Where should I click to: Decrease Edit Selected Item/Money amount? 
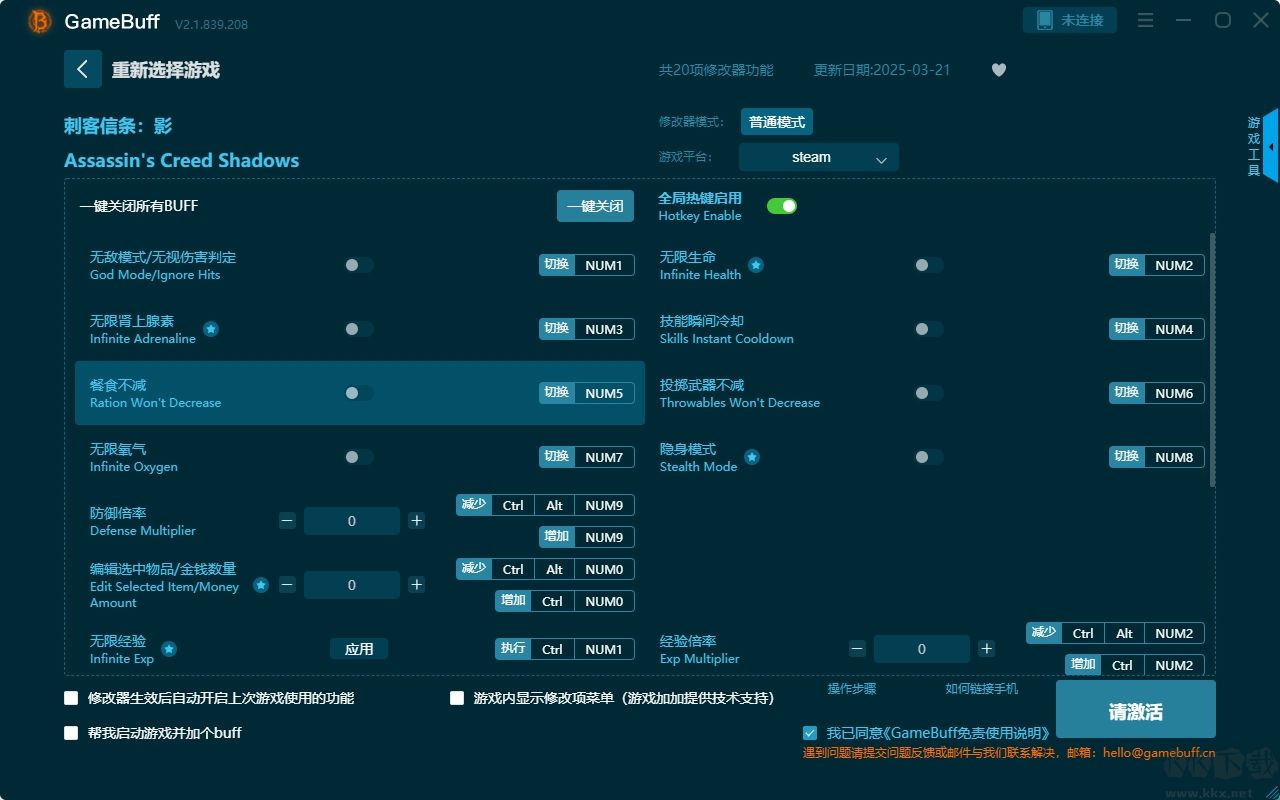[287, 585]
